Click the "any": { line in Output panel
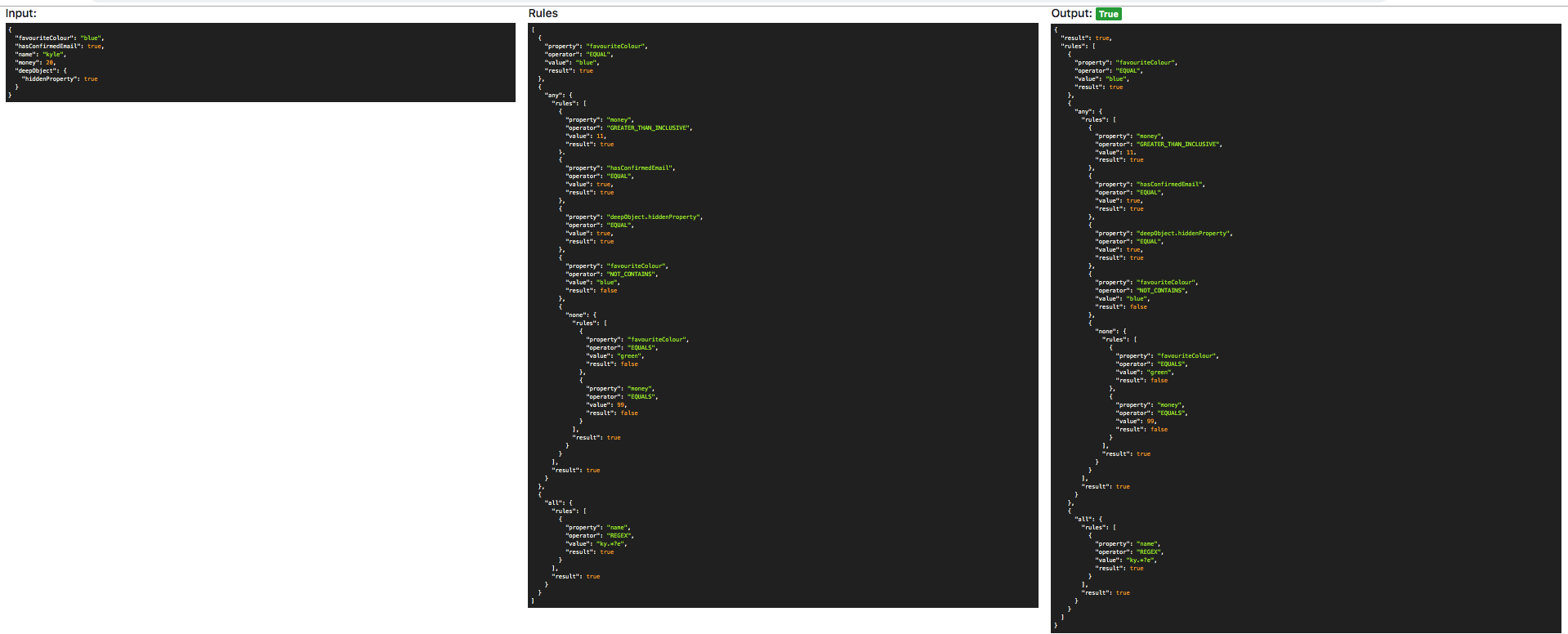 (x=1088, y=112)
